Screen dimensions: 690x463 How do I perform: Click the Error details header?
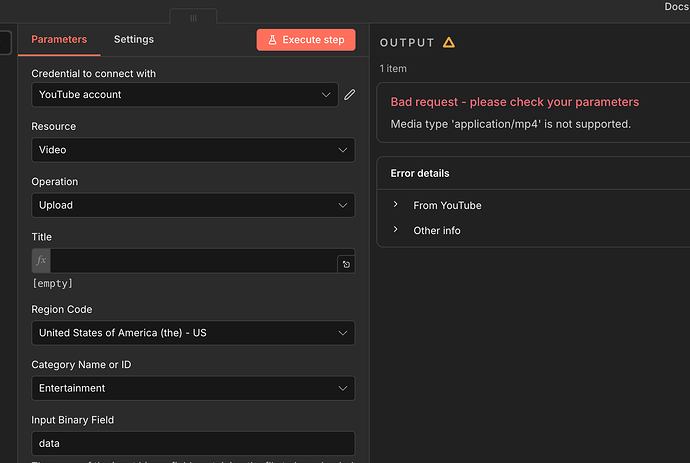[420, 173]
